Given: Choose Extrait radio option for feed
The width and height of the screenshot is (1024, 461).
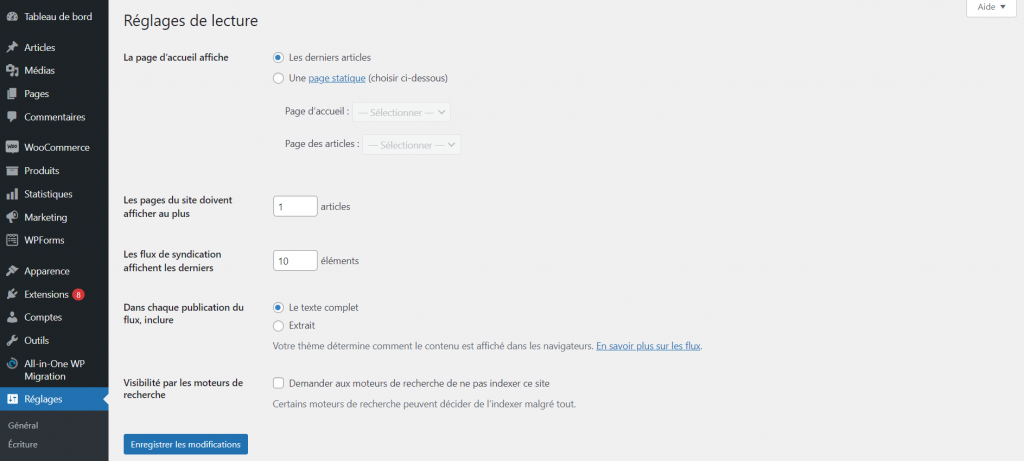Looking at the screenshot, I should tap(278, 325).
